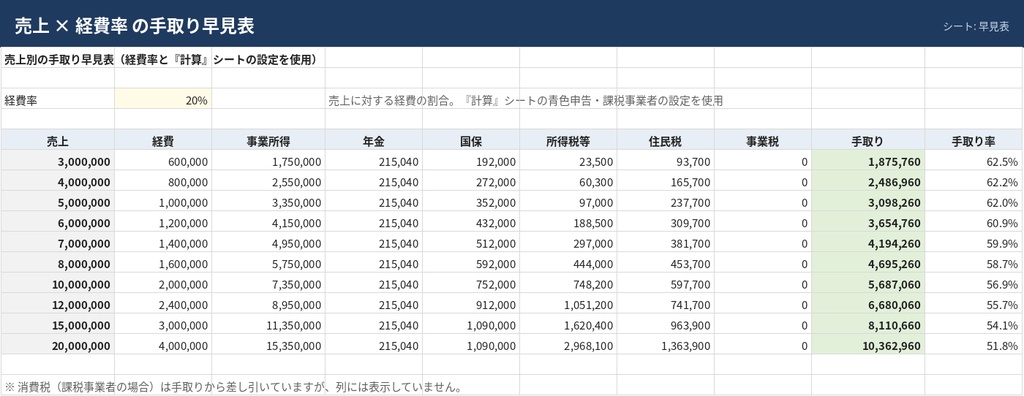Image resolution: width=1024 pixels, height=396 pixels.
Task: Select the 事業所得 column header
Action: pyautogui.click(x=268, y=140)
